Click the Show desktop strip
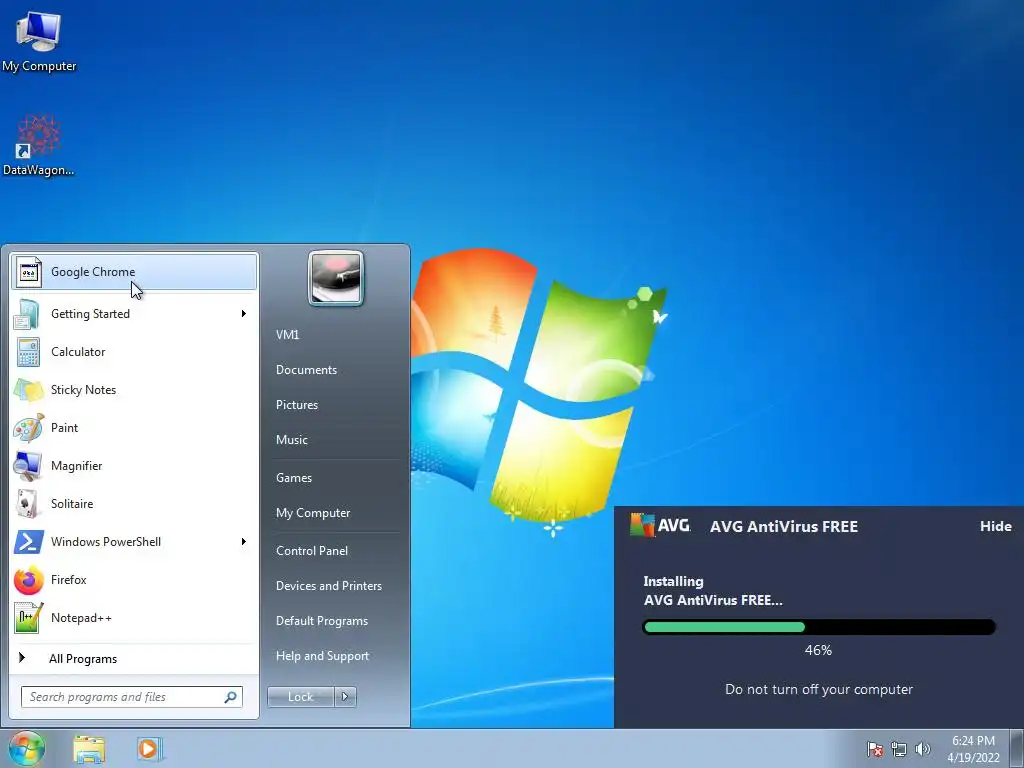The image size is (1024, 768). point(1017,749)
